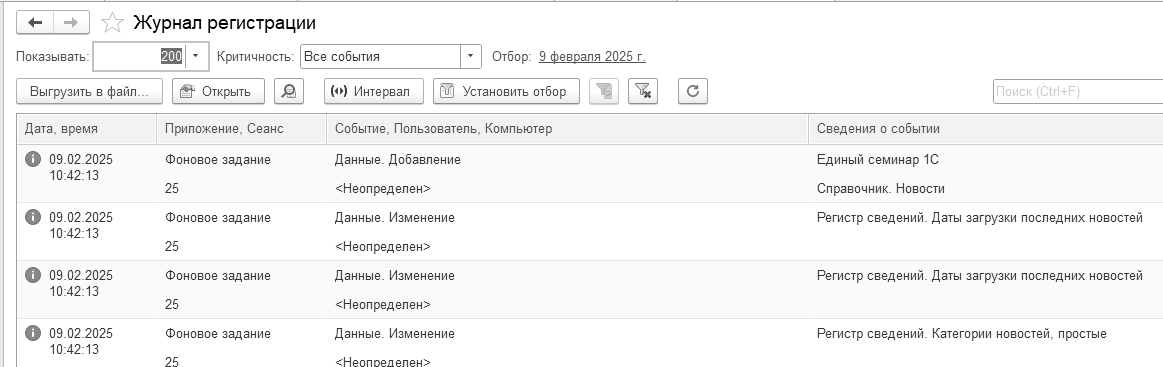1163x367 pixels.
Task: Click the Интервал button
Action: coord(373,91)
